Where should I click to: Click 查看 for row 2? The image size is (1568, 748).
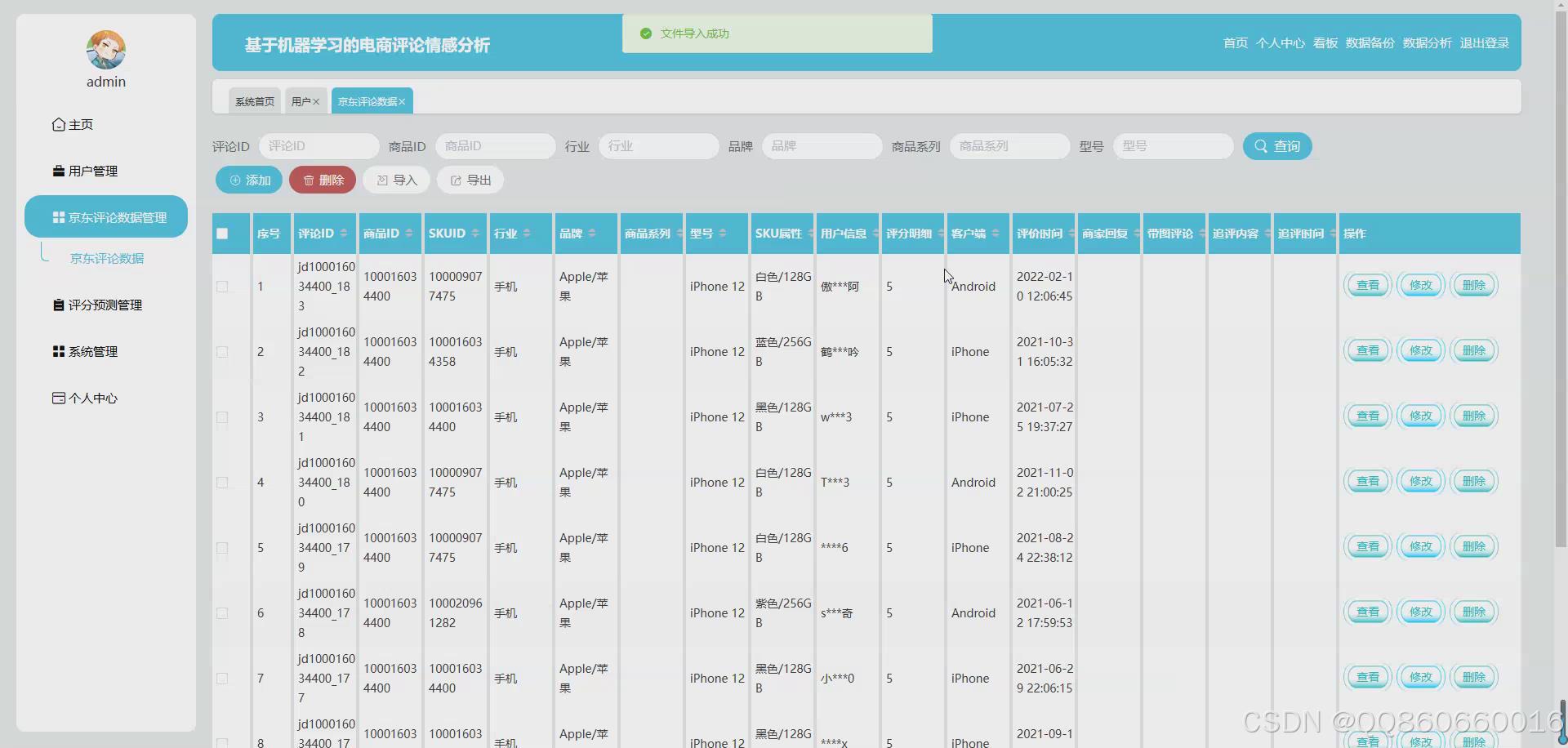pos(1368,350)
